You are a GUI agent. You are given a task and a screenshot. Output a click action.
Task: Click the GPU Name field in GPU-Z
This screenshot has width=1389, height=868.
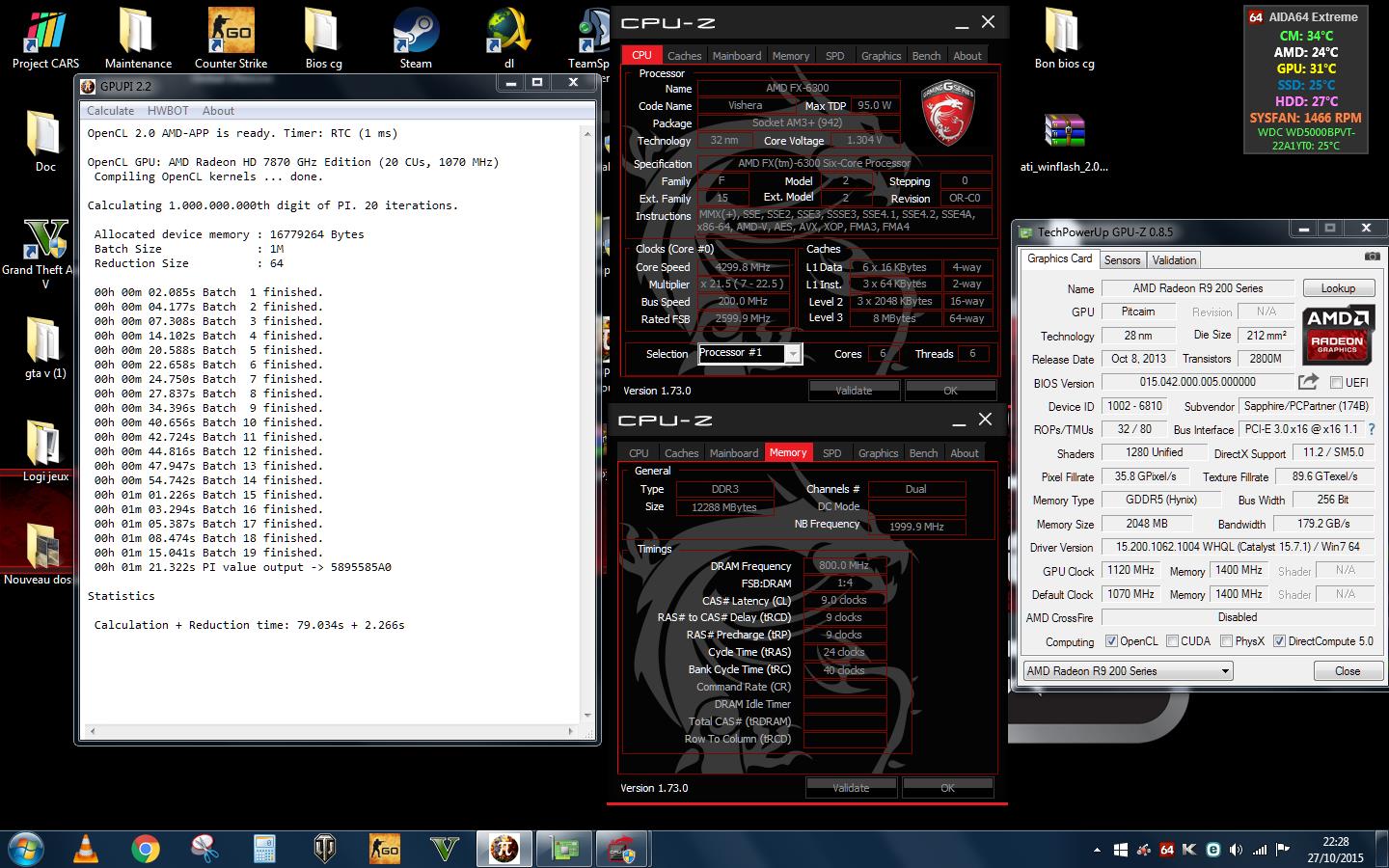1197,288
